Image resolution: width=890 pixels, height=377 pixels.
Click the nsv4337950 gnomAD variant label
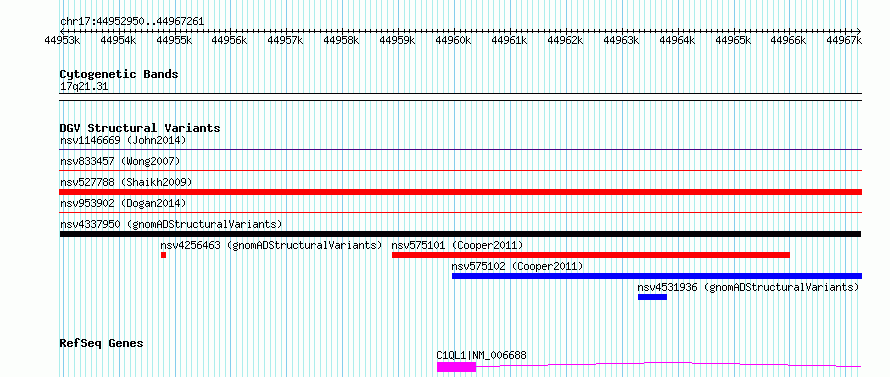171,224
